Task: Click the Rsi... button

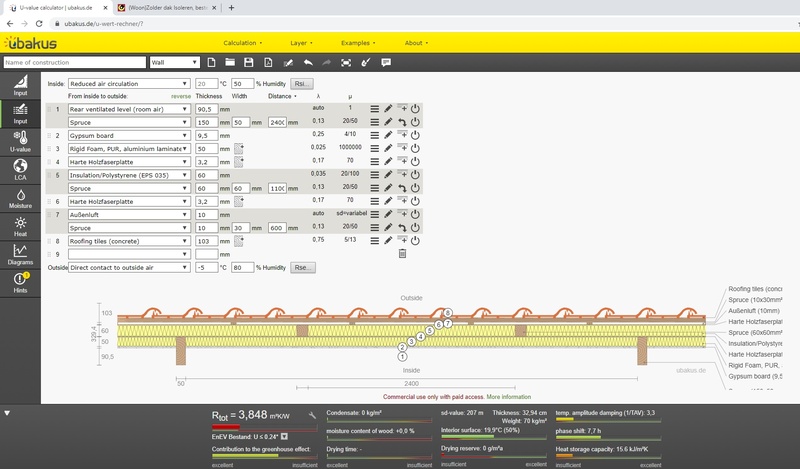Action: [302, 84]
